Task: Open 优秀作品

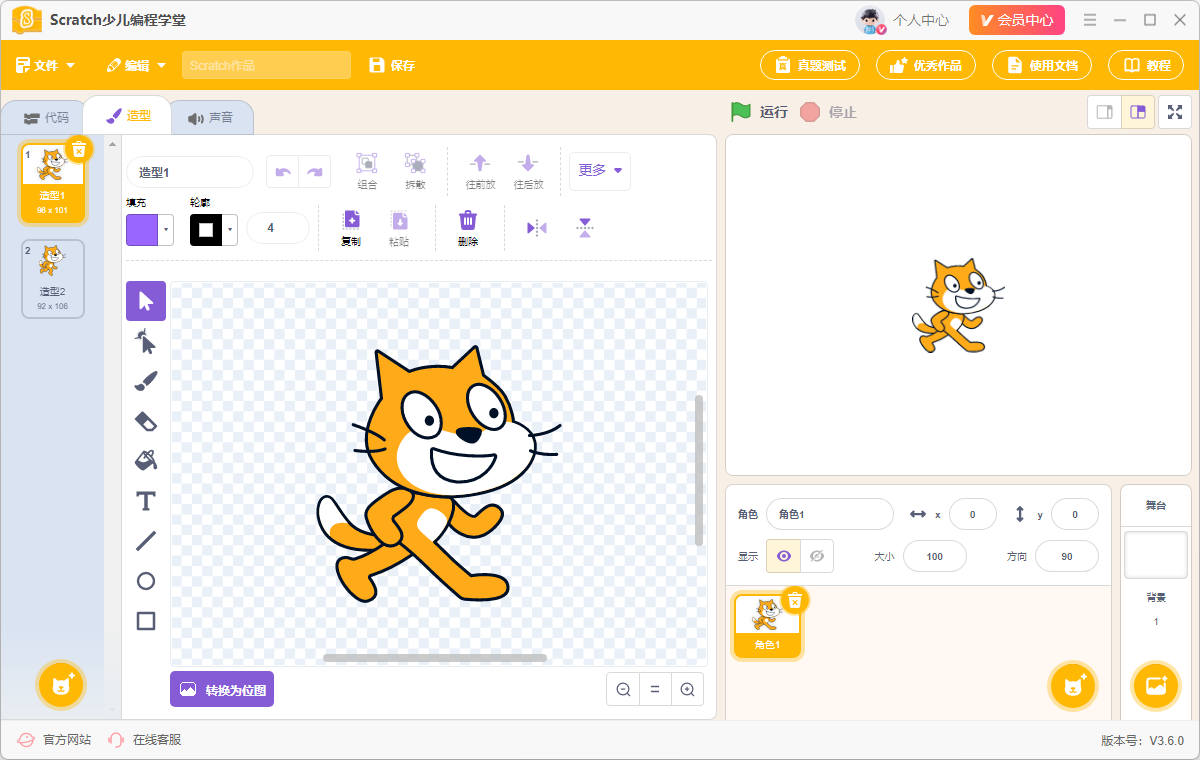Action: point(926,65)
